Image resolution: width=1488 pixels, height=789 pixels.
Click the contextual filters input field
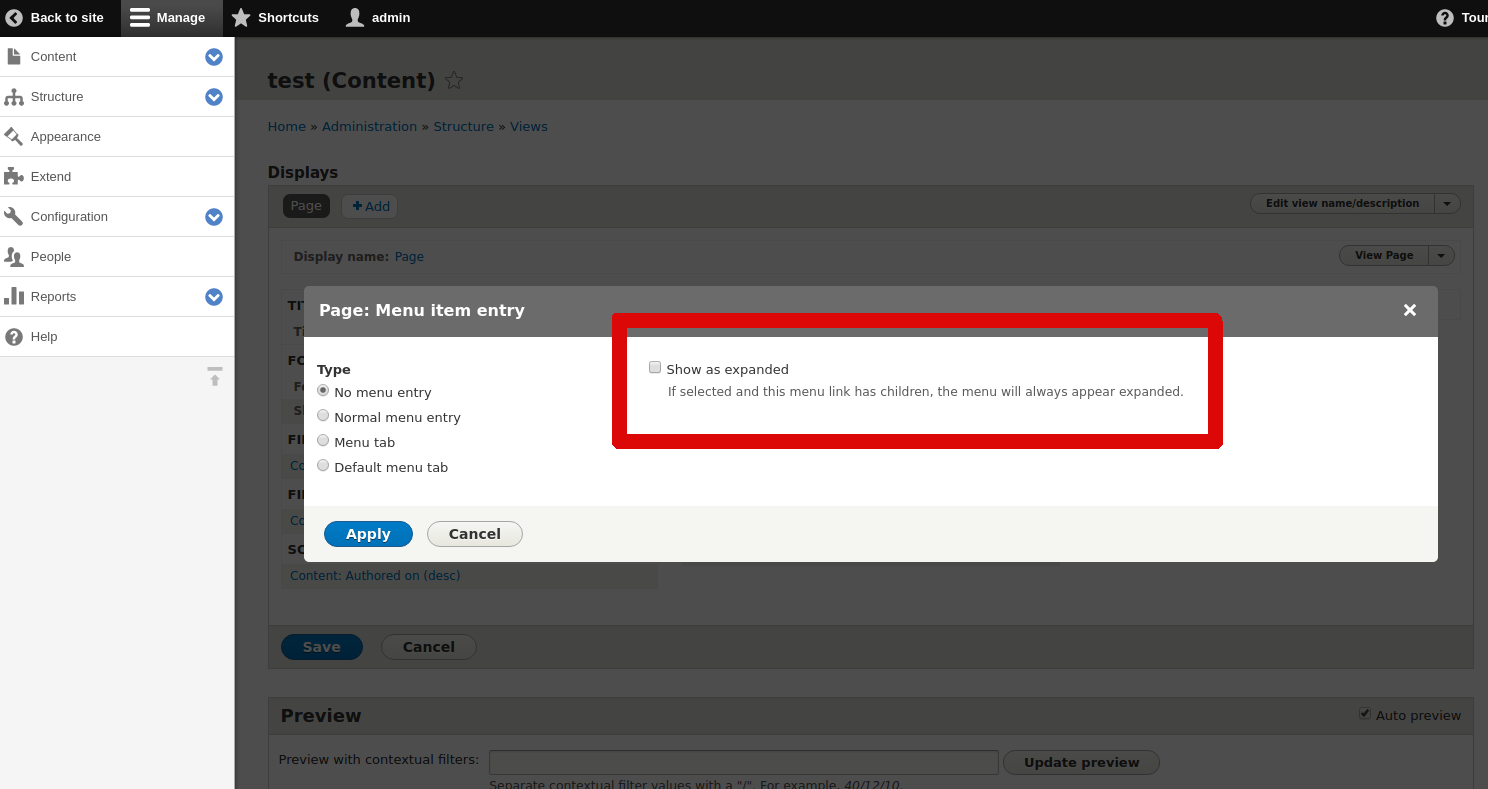pyautogui.click(x=742, y=762)
